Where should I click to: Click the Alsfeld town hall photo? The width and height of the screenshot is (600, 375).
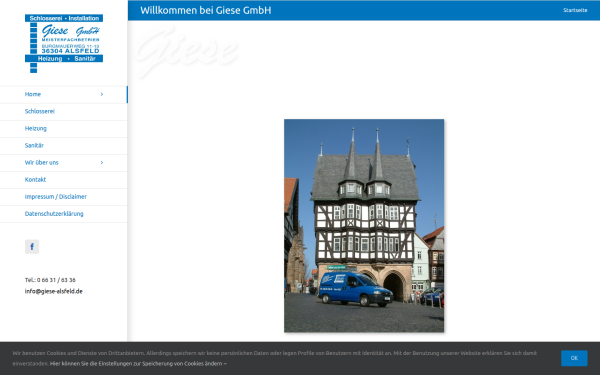(364, 225)
